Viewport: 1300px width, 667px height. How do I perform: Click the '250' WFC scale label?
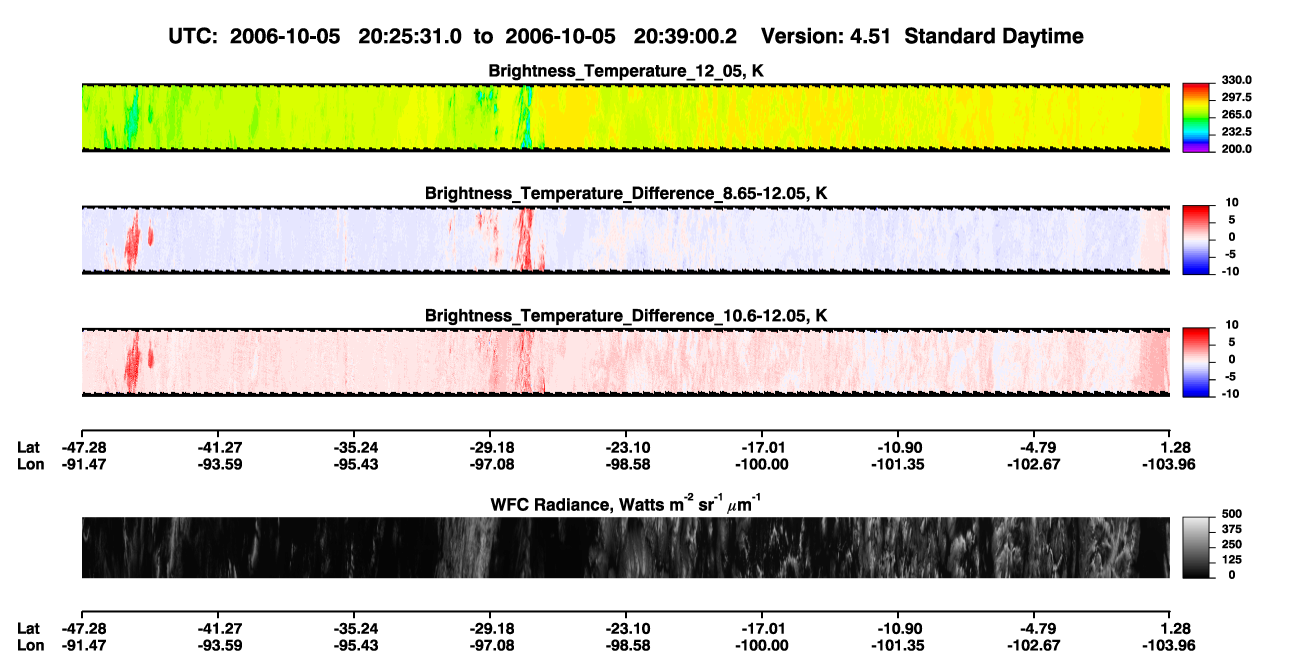(1232, 544)
